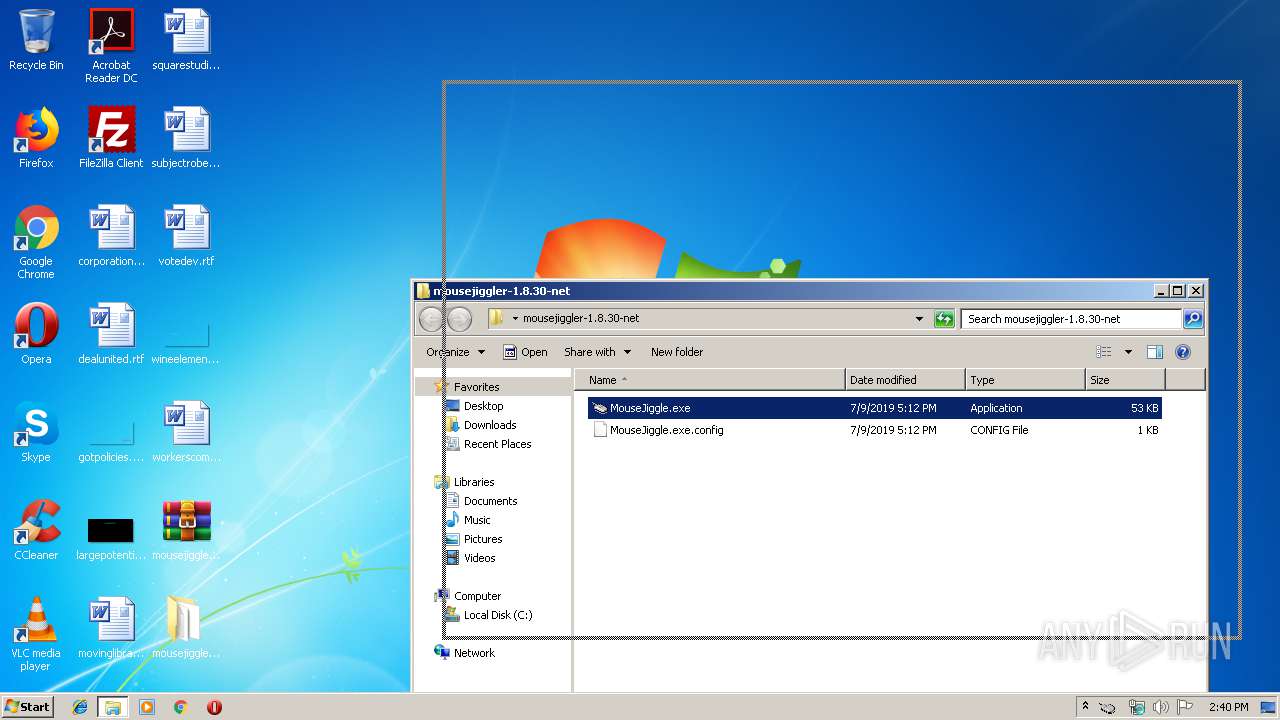
Task: Select the movinglibra document on desktop
Action: (111, 628)
